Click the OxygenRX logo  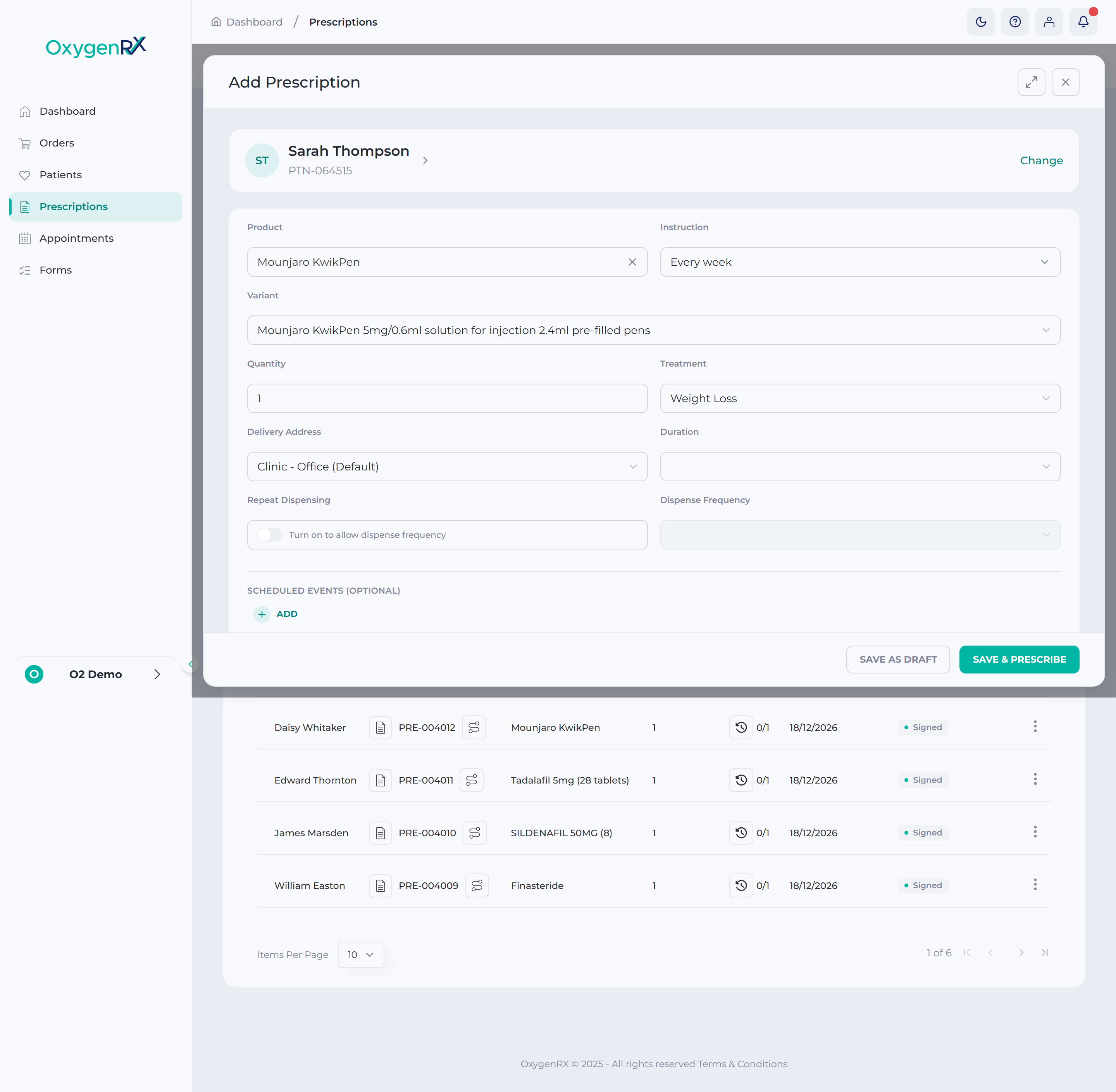[x=96, y=47]
